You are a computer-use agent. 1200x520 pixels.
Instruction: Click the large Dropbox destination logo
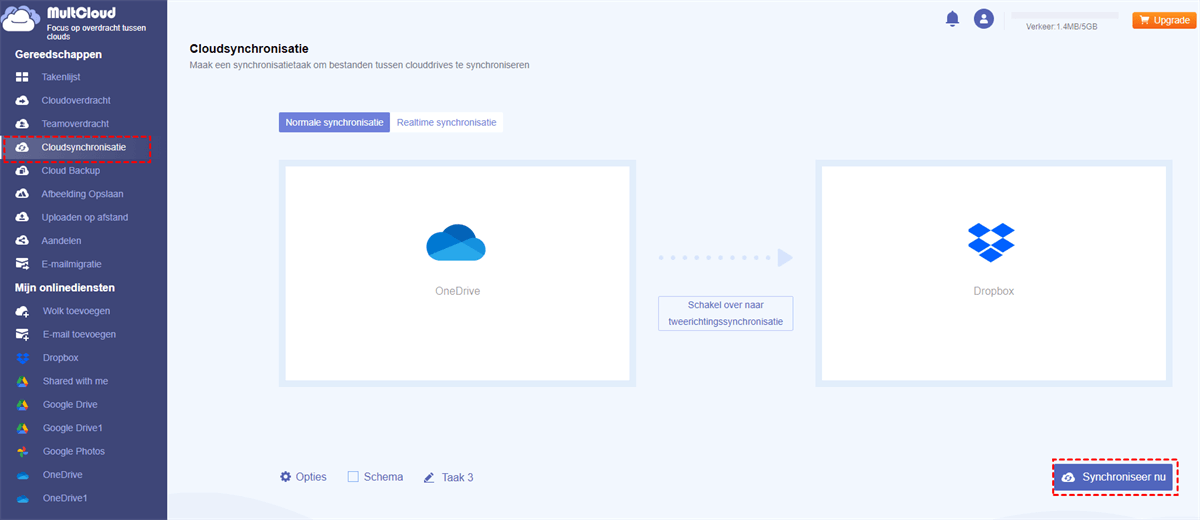pyautogui.click(x=991, y=242)
